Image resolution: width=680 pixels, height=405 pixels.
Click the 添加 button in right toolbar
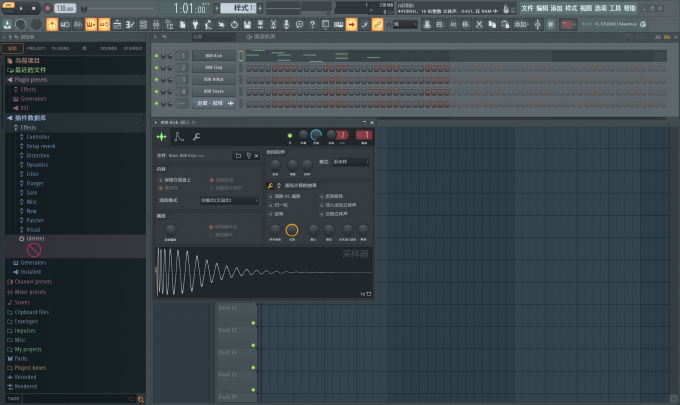point(521,25)
